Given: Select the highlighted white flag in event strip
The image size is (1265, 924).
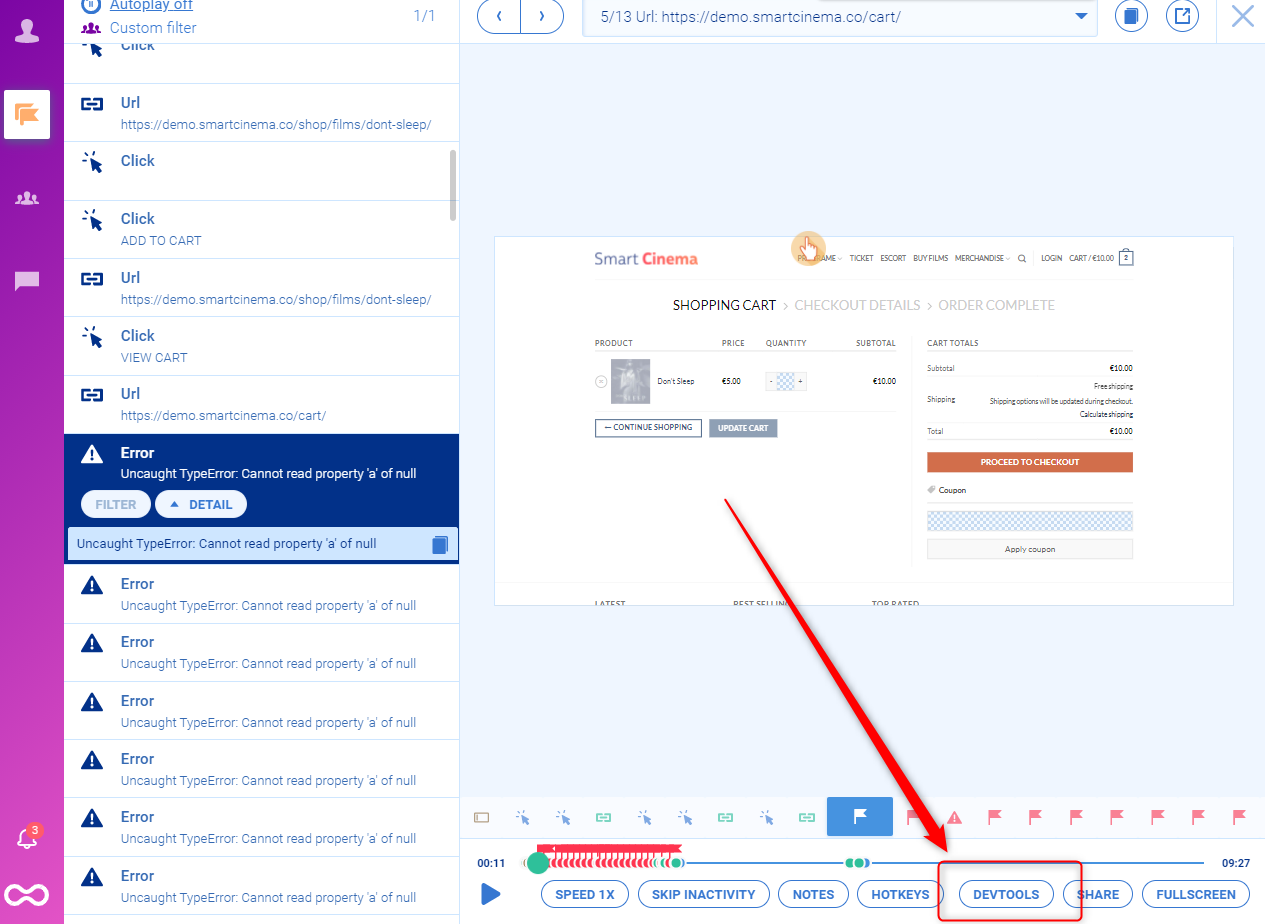Looking at the screenshot, I should (860, 817).
